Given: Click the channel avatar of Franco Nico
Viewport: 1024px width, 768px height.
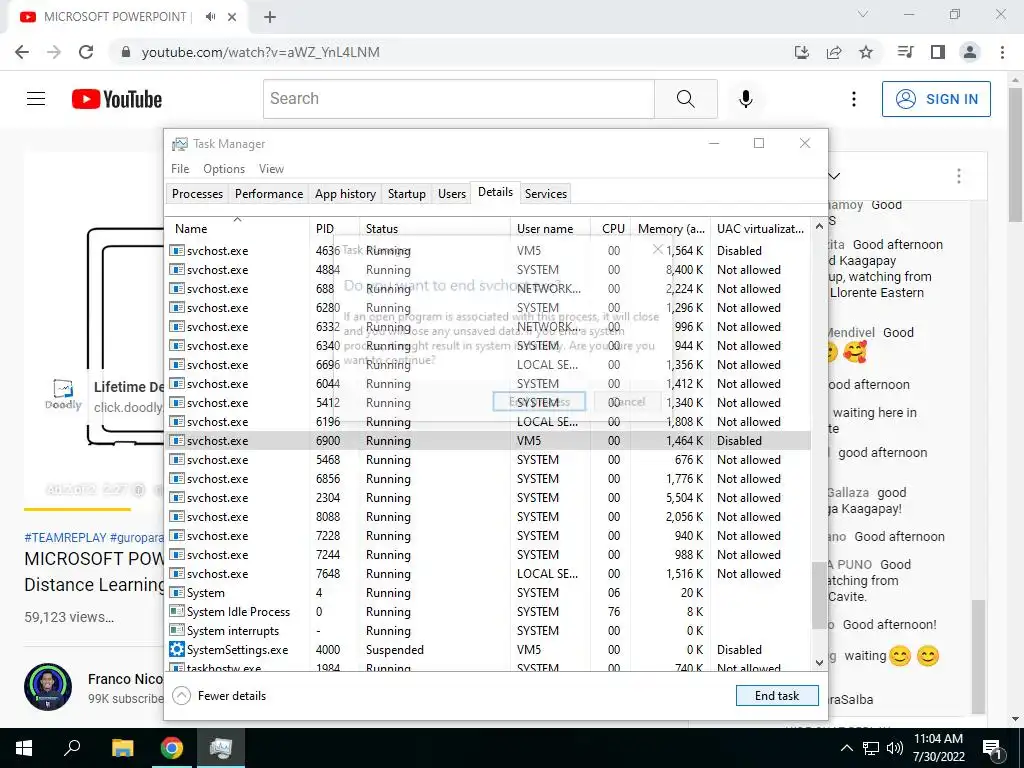Looking at the screenshot, I should point(48,687).
